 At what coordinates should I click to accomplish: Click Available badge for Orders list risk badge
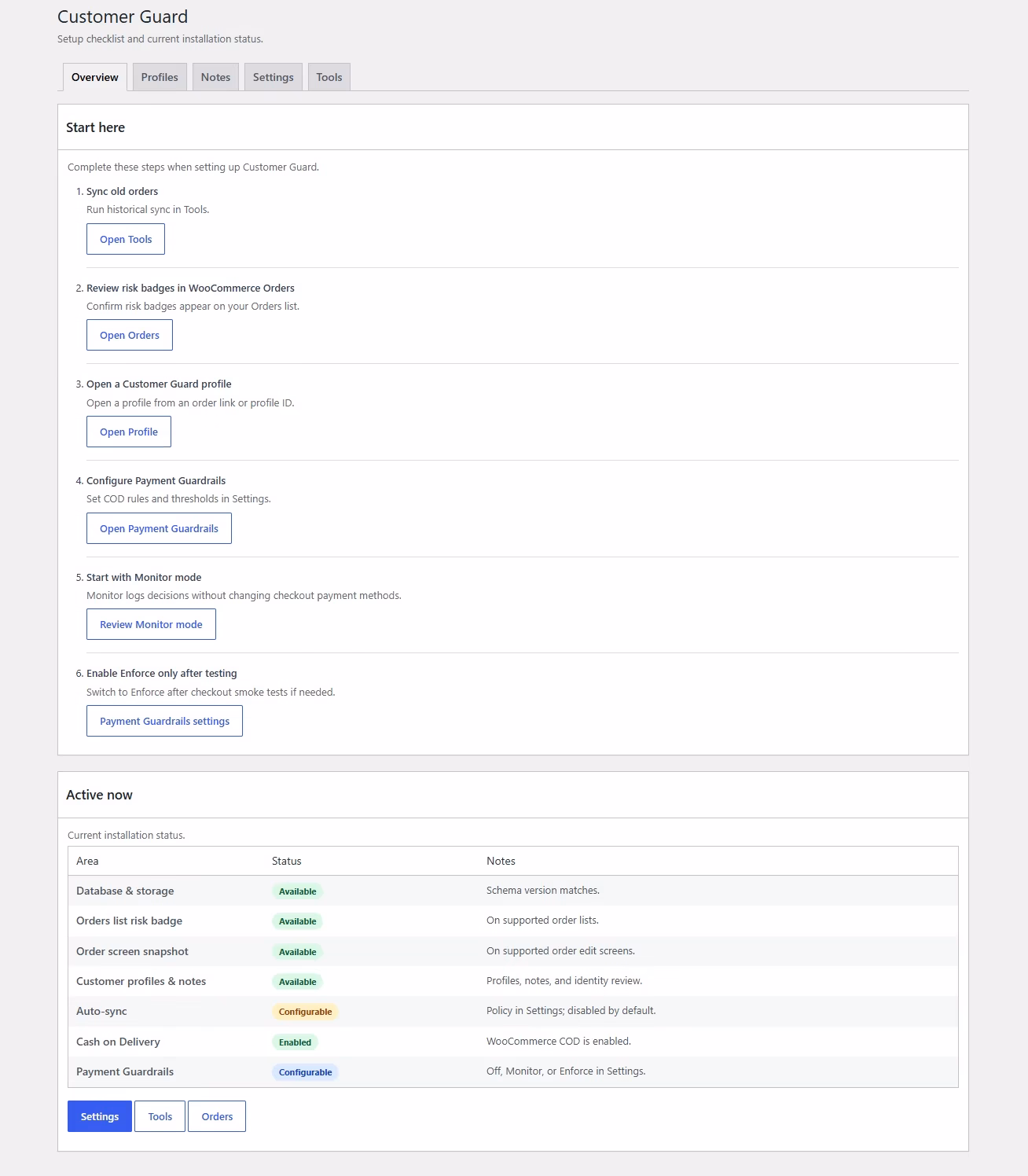tap(297, 921)
